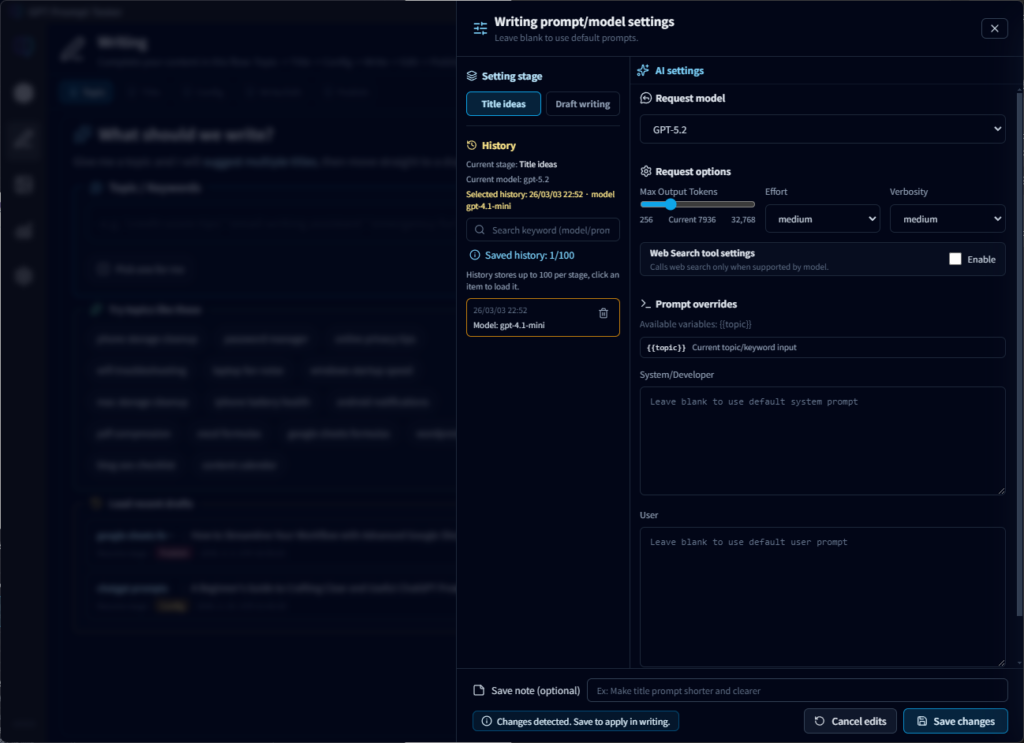Enable the Web Search tool checkbox
Screen dimensions: 1024x743
pyautogui.click(x=956, y=258)
